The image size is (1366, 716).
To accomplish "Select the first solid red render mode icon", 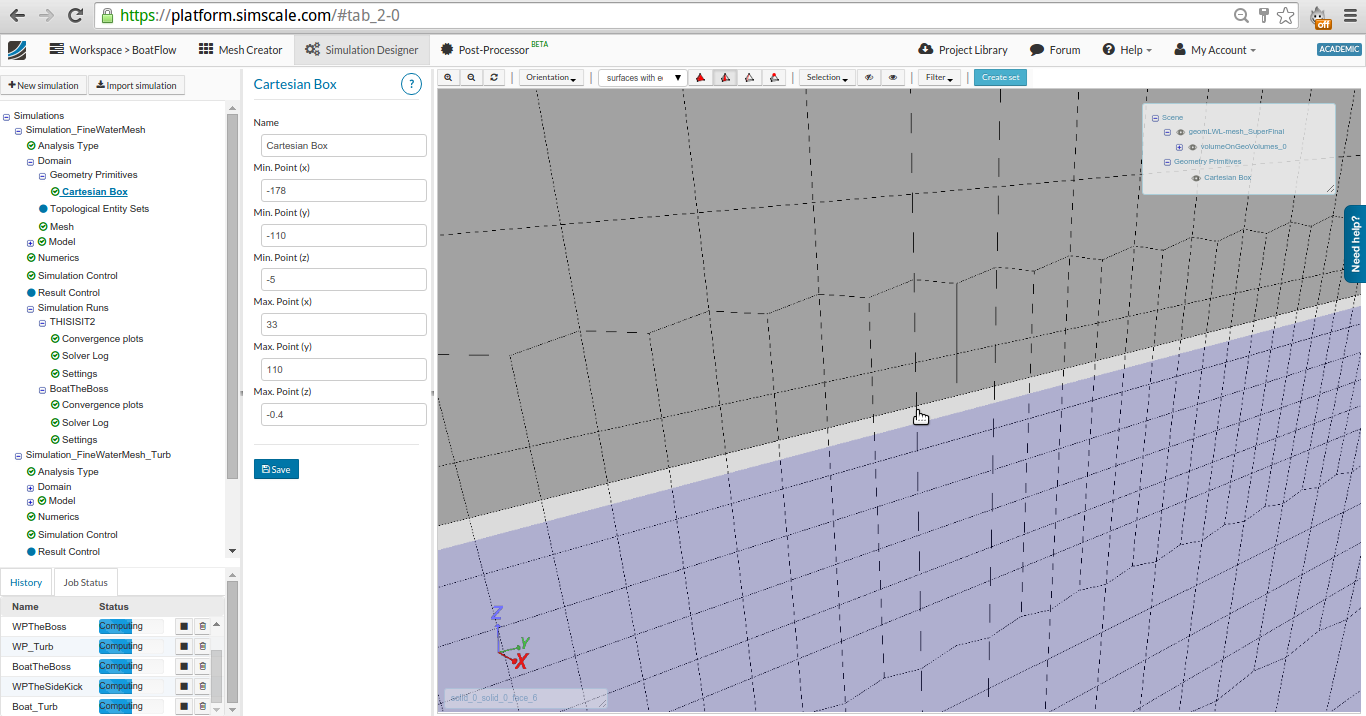I will 701,78.
